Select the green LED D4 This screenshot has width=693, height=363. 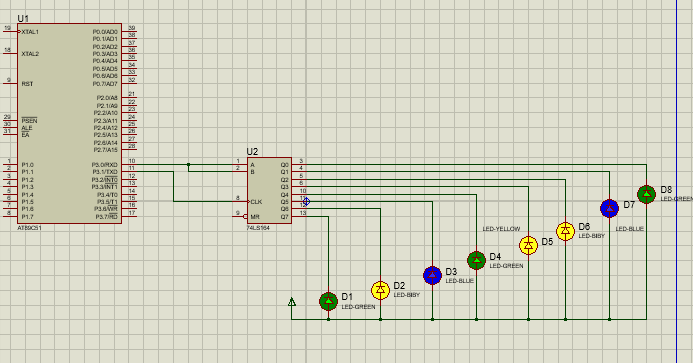[x=476, y=260]
